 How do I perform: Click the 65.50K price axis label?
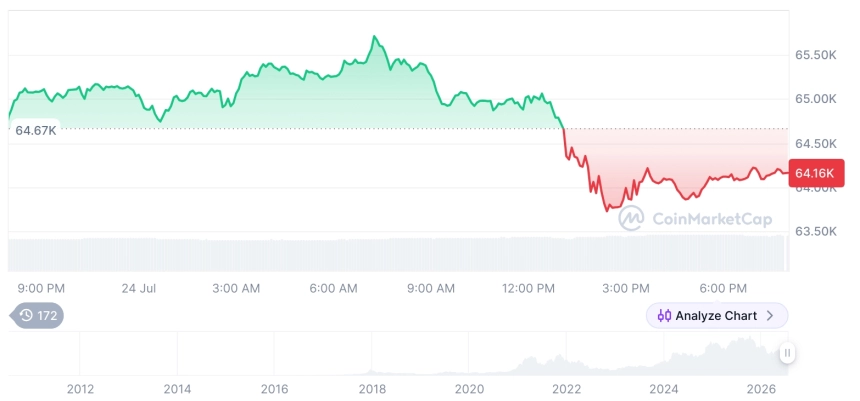tap(816, 55)
